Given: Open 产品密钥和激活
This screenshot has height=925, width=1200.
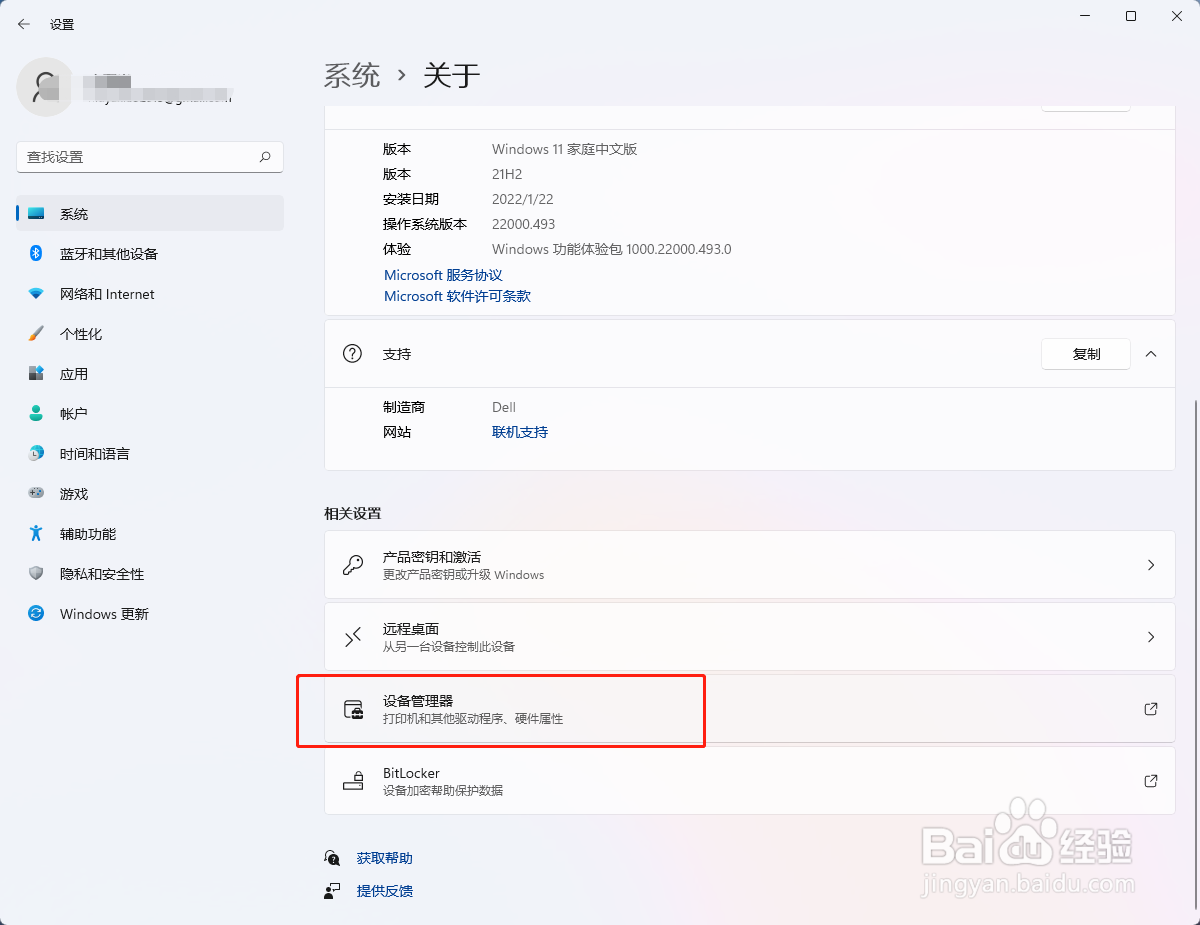Looking at the screenshot, I should click(x=749, y=565).
